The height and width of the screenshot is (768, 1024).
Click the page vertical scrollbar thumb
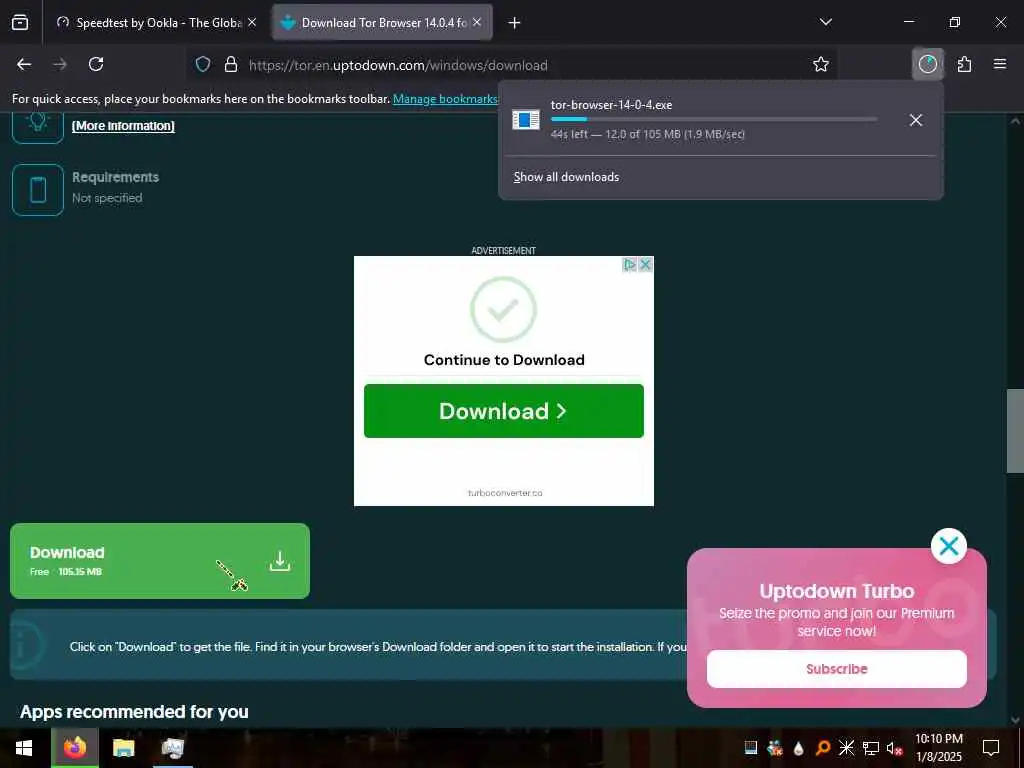[1015, 431]
